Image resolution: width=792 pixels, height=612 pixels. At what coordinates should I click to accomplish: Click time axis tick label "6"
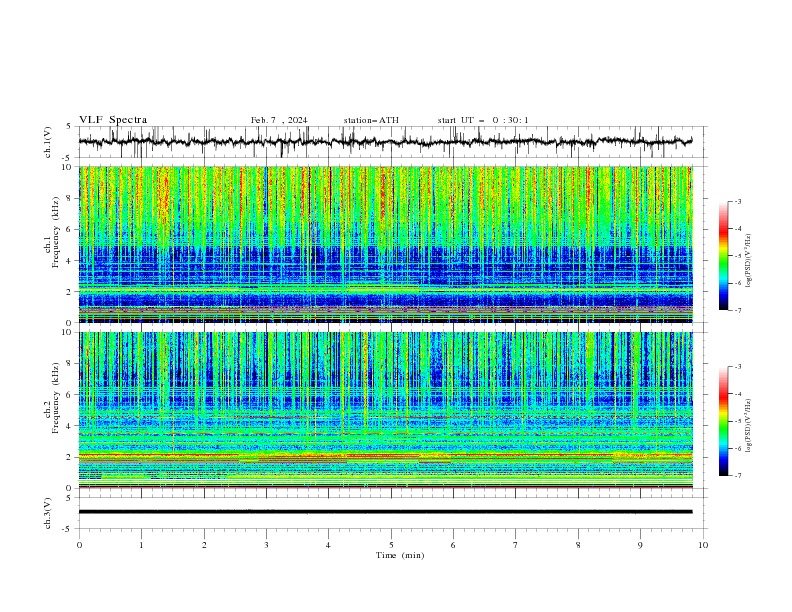point(453,545)
